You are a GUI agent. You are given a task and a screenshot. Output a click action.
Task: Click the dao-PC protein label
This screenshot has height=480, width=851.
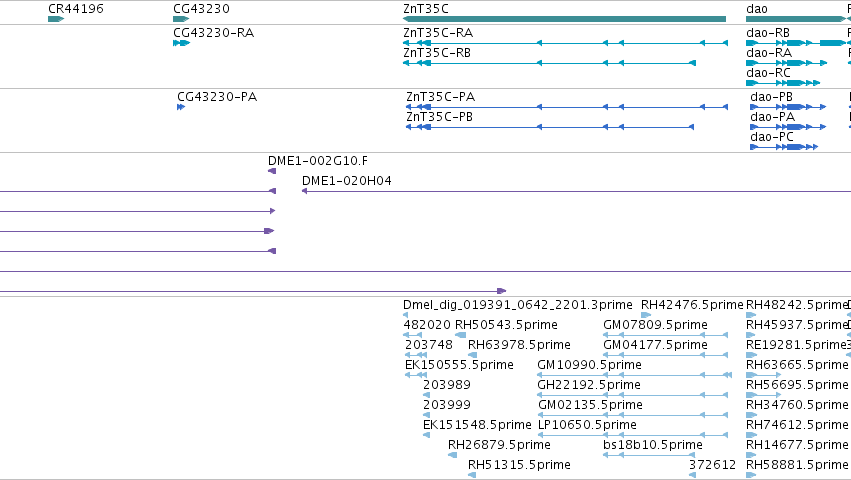tap(772, 137)
